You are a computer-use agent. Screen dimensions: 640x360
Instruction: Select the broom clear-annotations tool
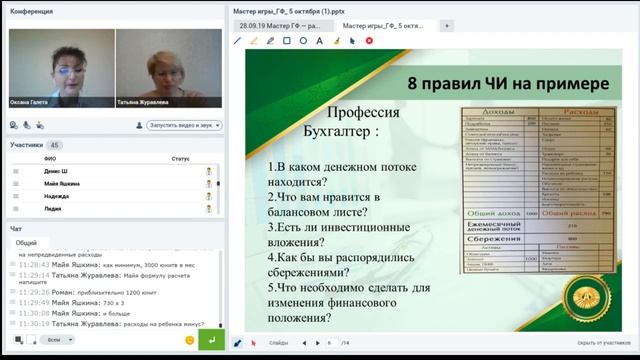pyautogui.click(x=336, y=41)
